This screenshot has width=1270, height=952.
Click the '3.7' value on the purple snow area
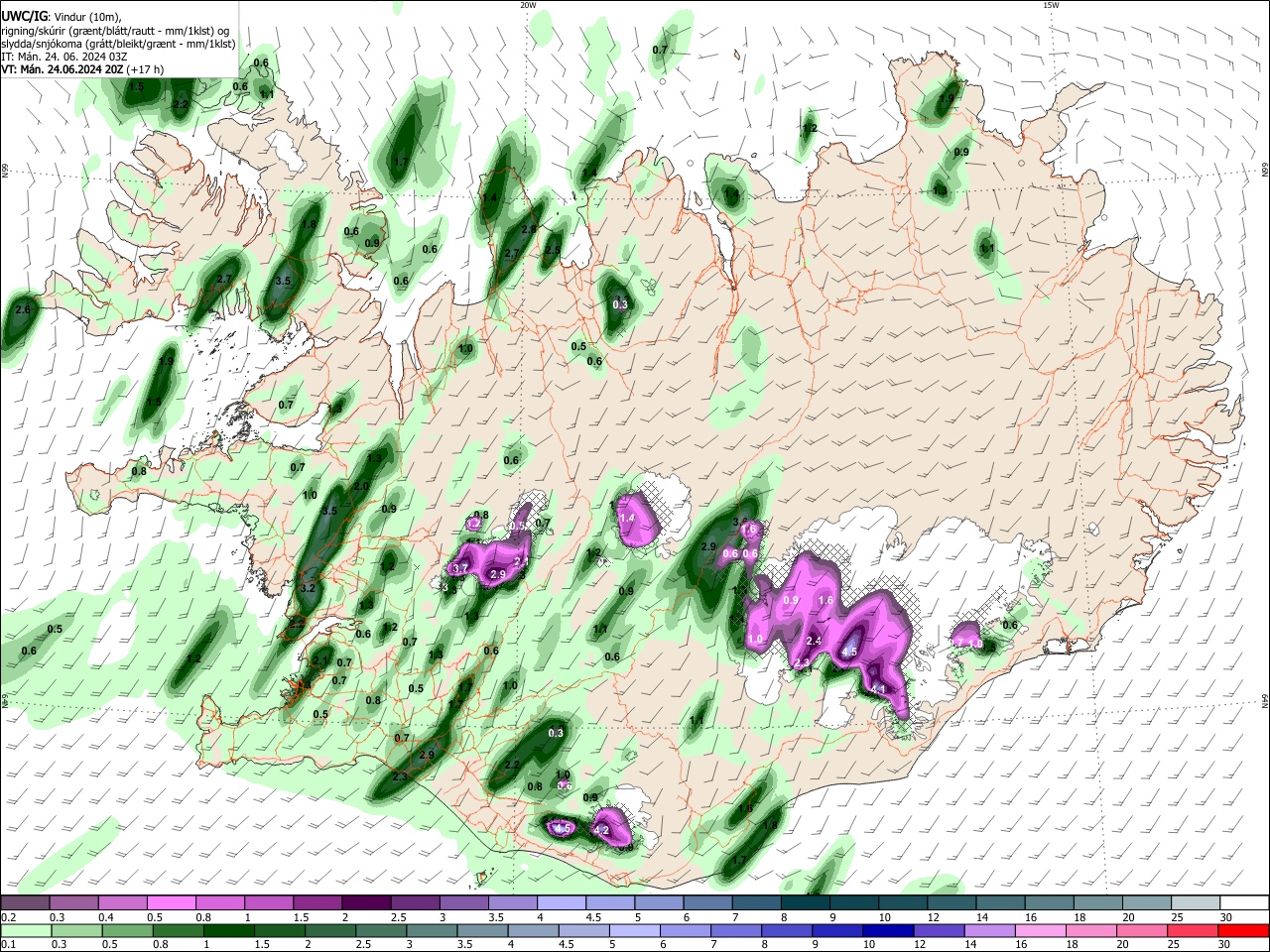(x=459, y=568)
